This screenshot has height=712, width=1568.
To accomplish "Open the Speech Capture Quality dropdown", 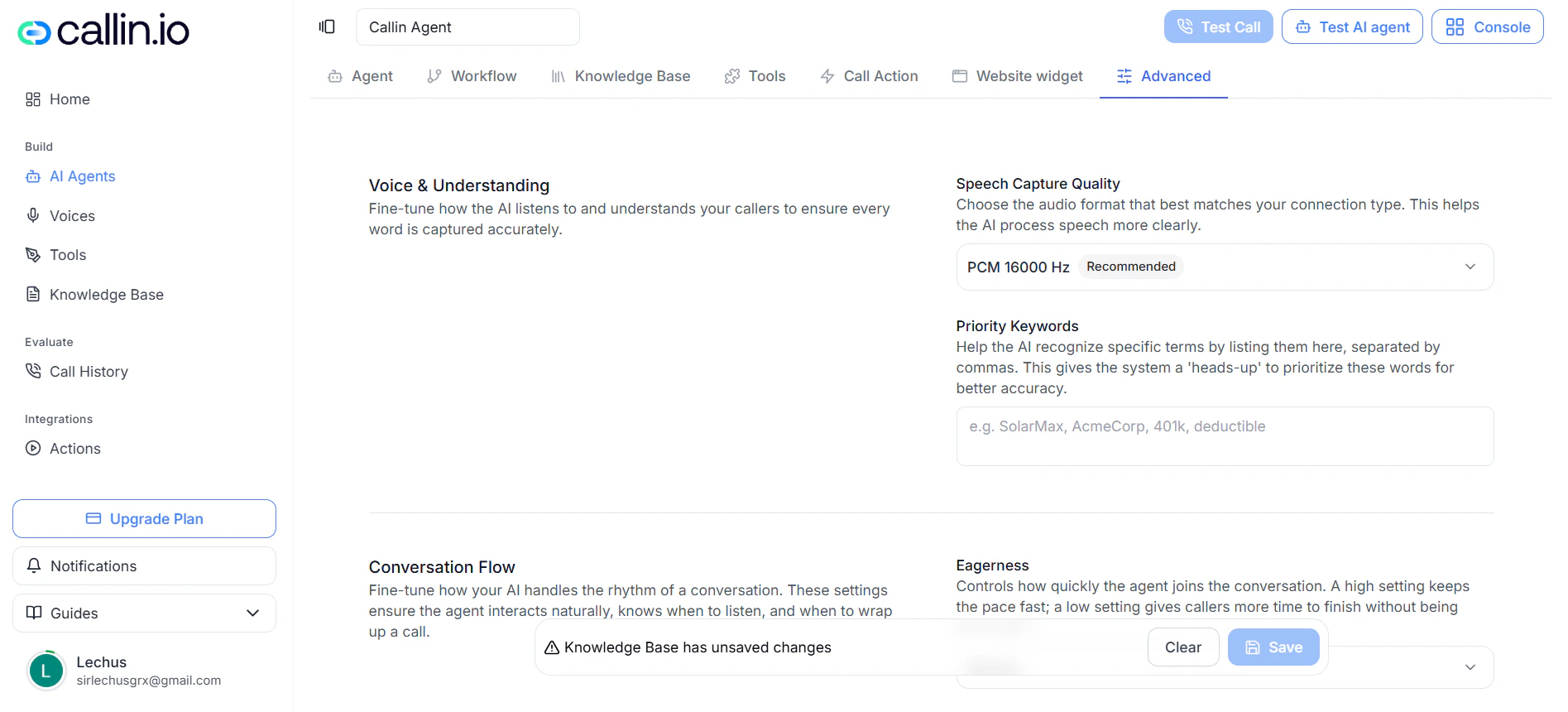I will point(1225,267).
